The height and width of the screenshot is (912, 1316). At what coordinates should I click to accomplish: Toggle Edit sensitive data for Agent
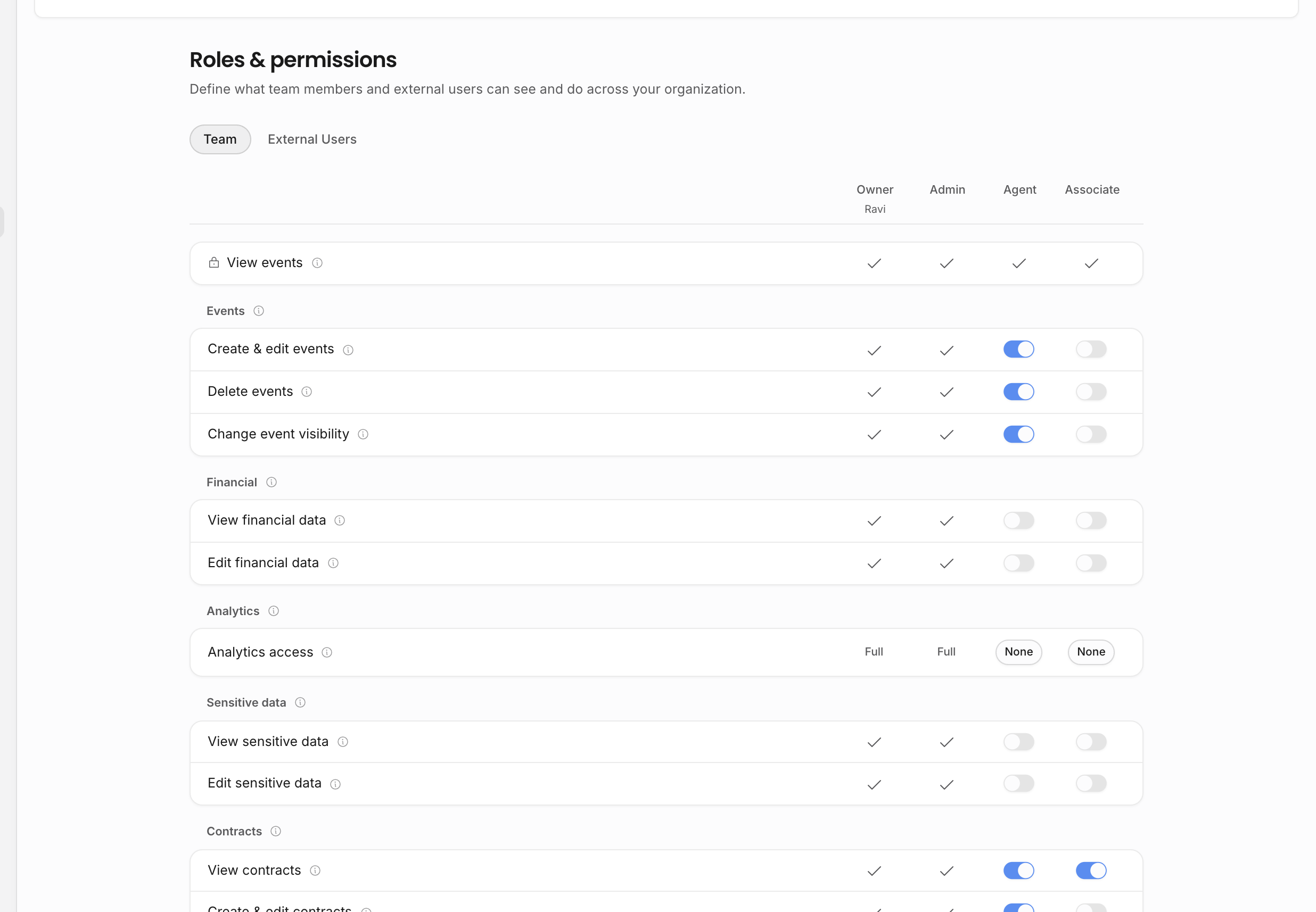[1019, 783]
